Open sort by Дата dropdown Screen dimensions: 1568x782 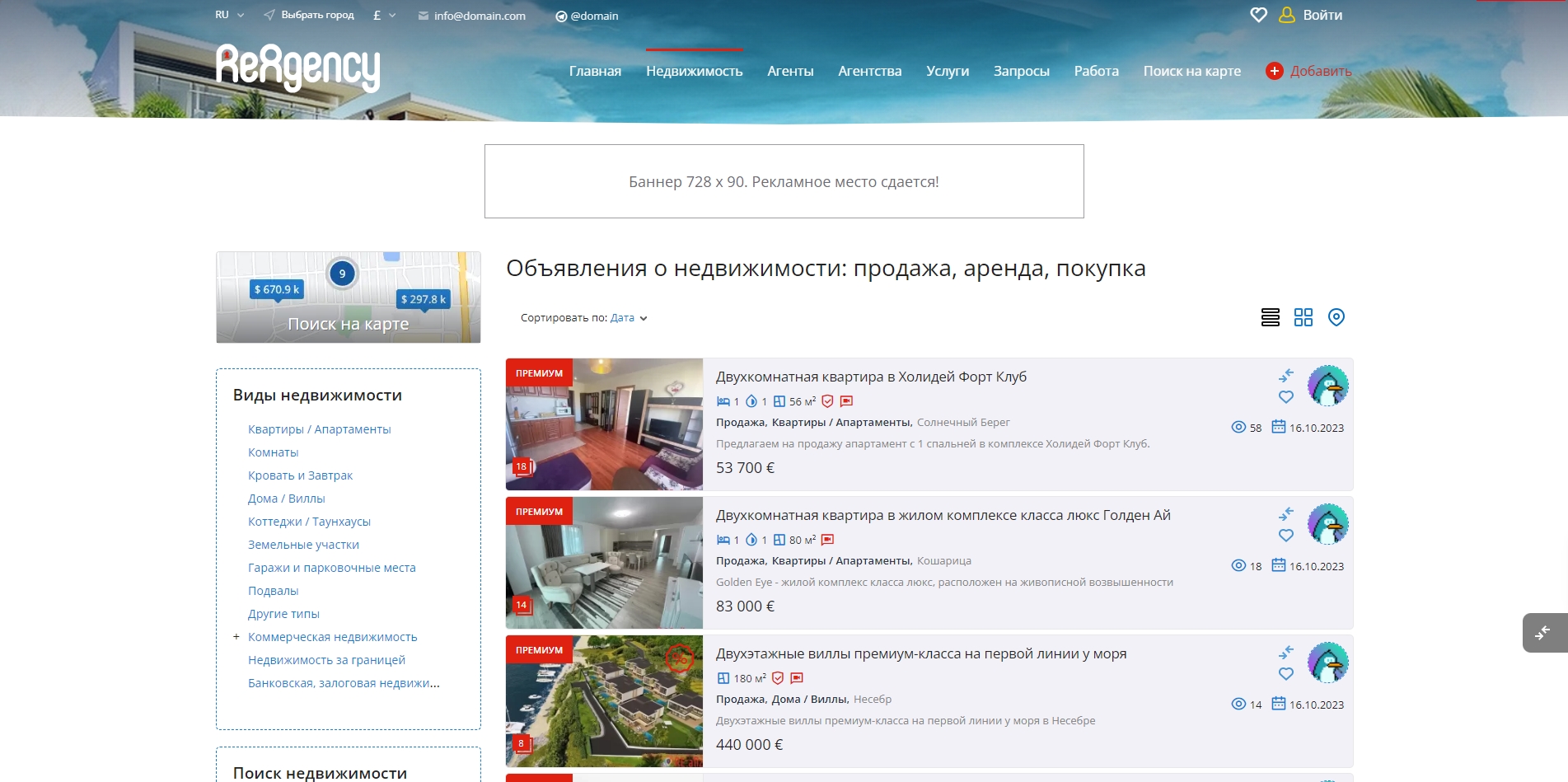tap(628, 318)
